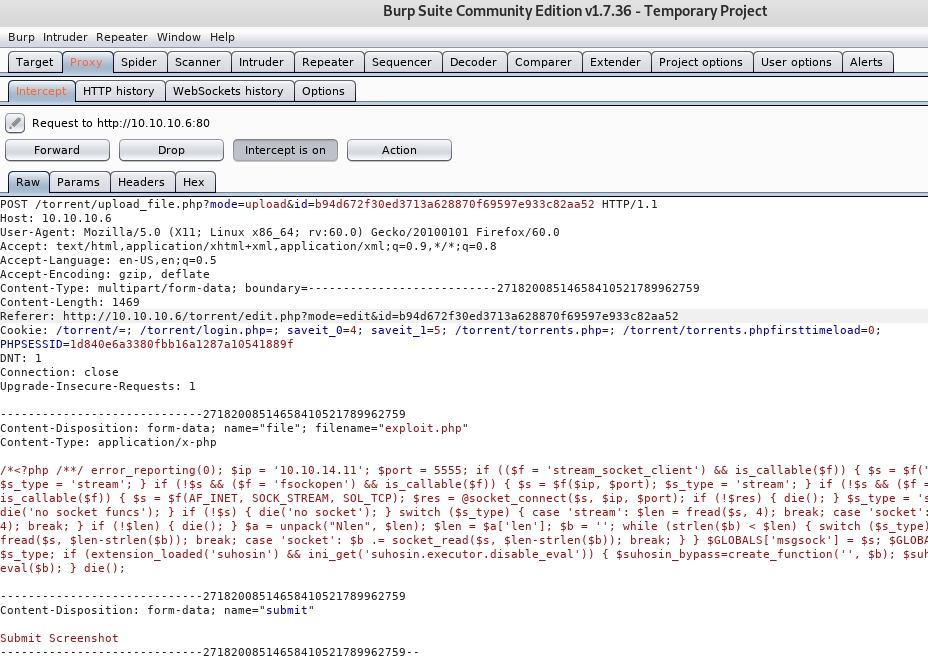
Task: Click the User-Agent header line
Action: coord(279,233)
